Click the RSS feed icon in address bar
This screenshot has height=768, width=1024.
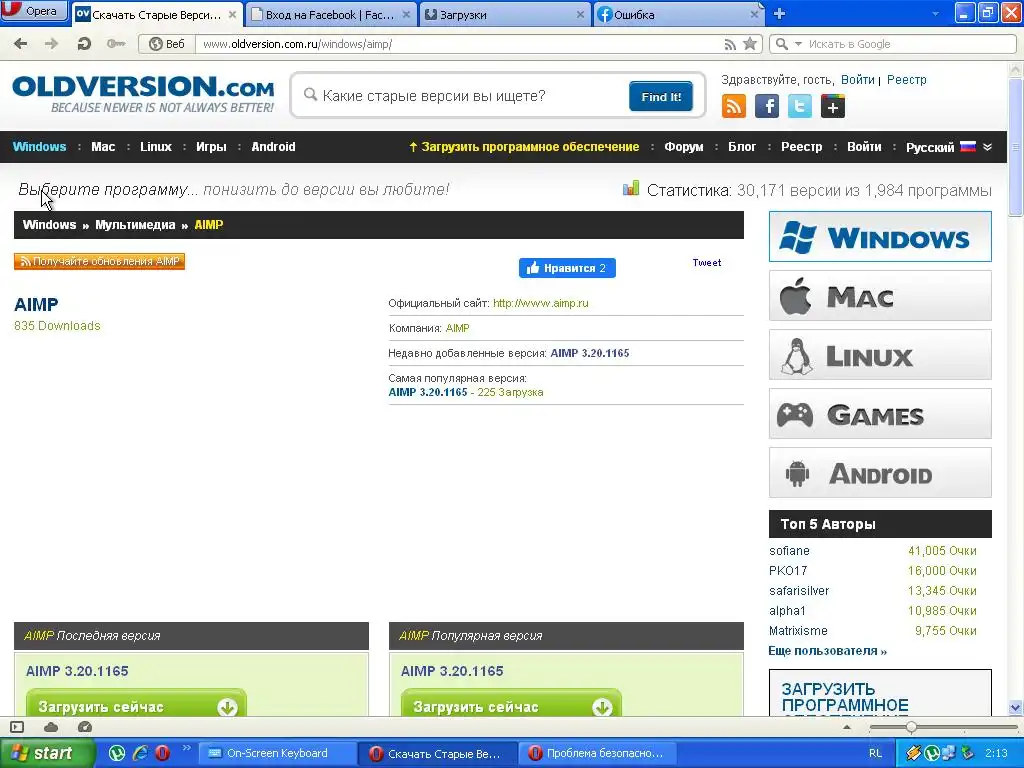[x=730, y=44]
